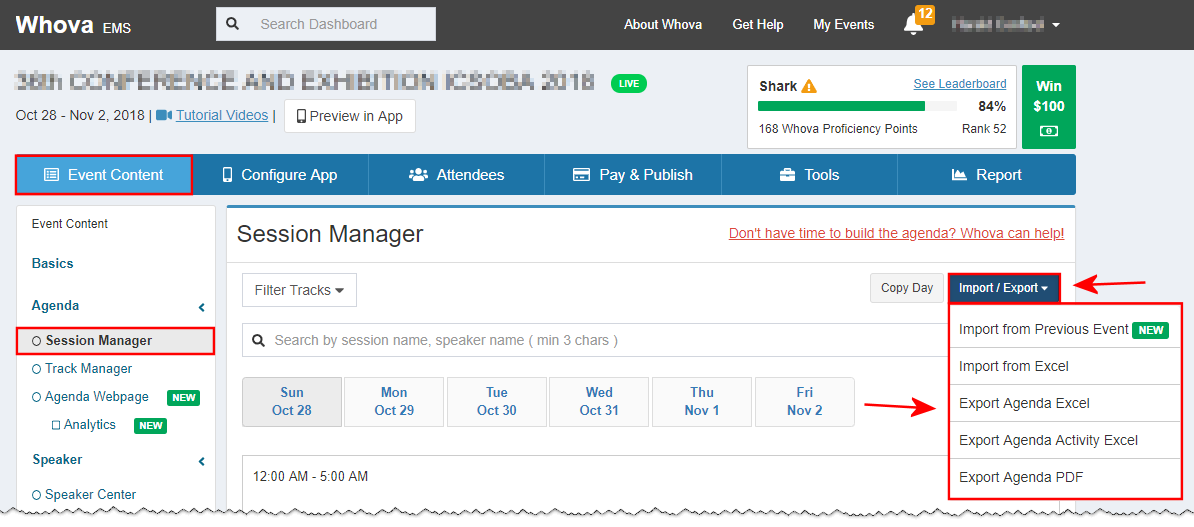The image size is (1194, 527).
Task: Open the Filter Tracks dropdown
Action: tap(299, 290)
